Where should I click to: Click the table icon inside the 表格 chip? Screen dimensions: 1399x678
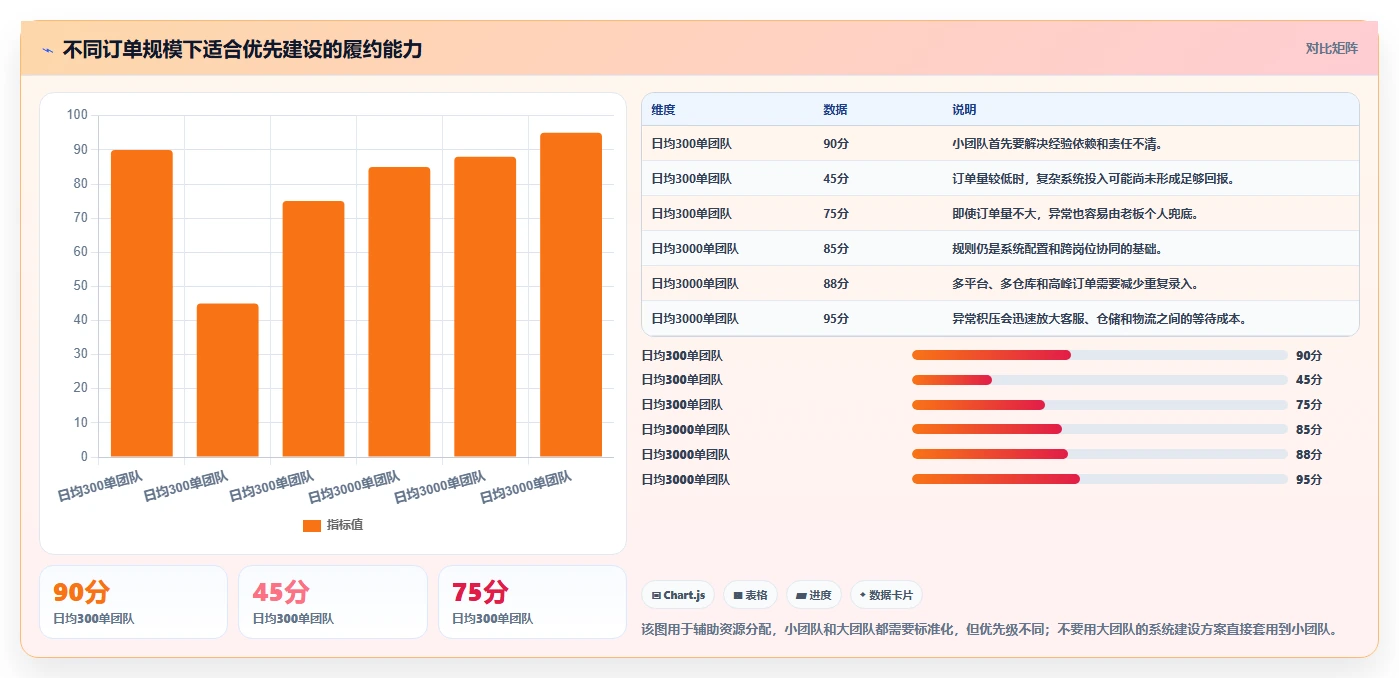click(x=738, y=595)
